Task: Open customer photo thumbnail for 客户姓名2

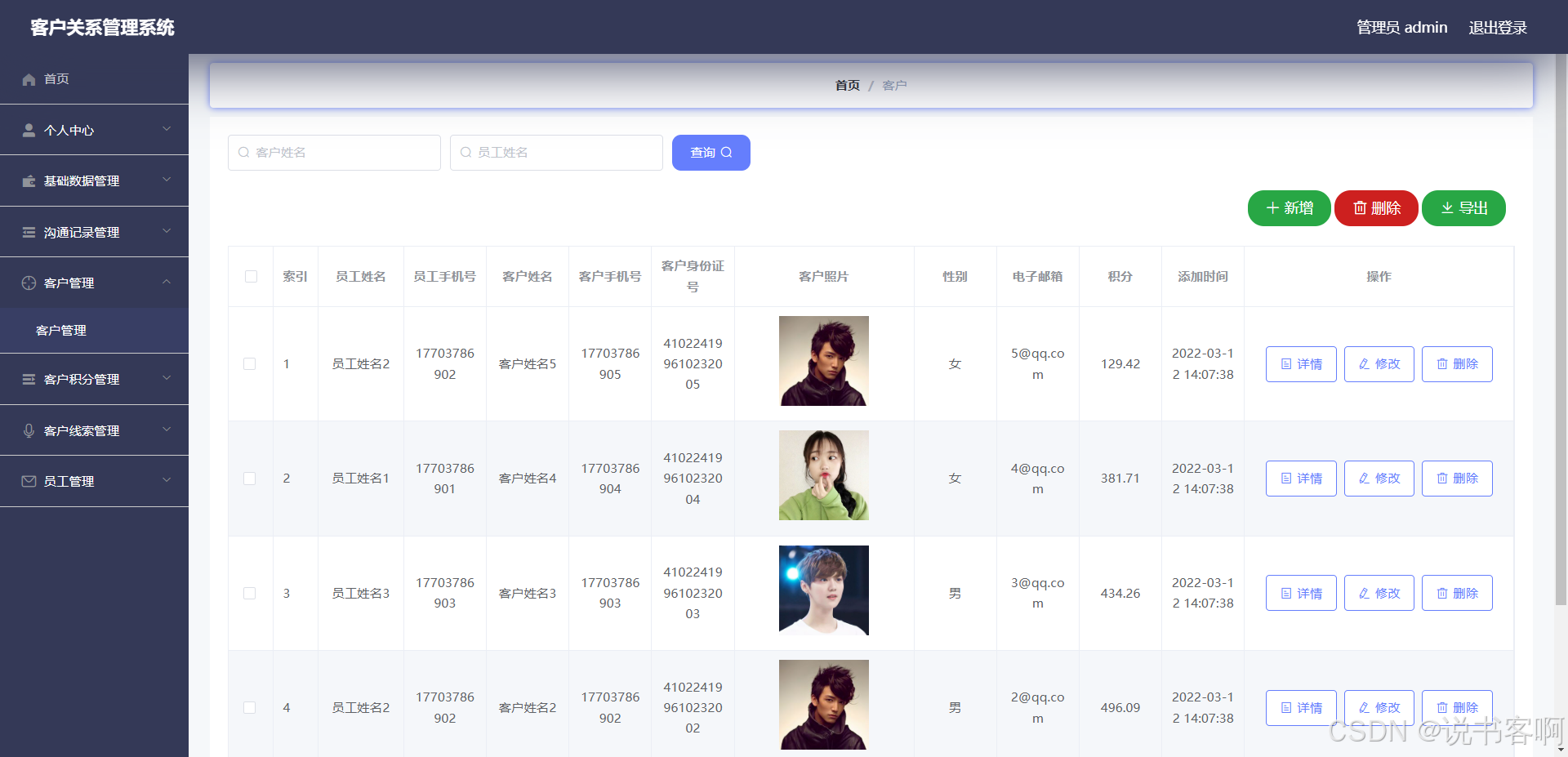Action: click(x=824, y=705)
